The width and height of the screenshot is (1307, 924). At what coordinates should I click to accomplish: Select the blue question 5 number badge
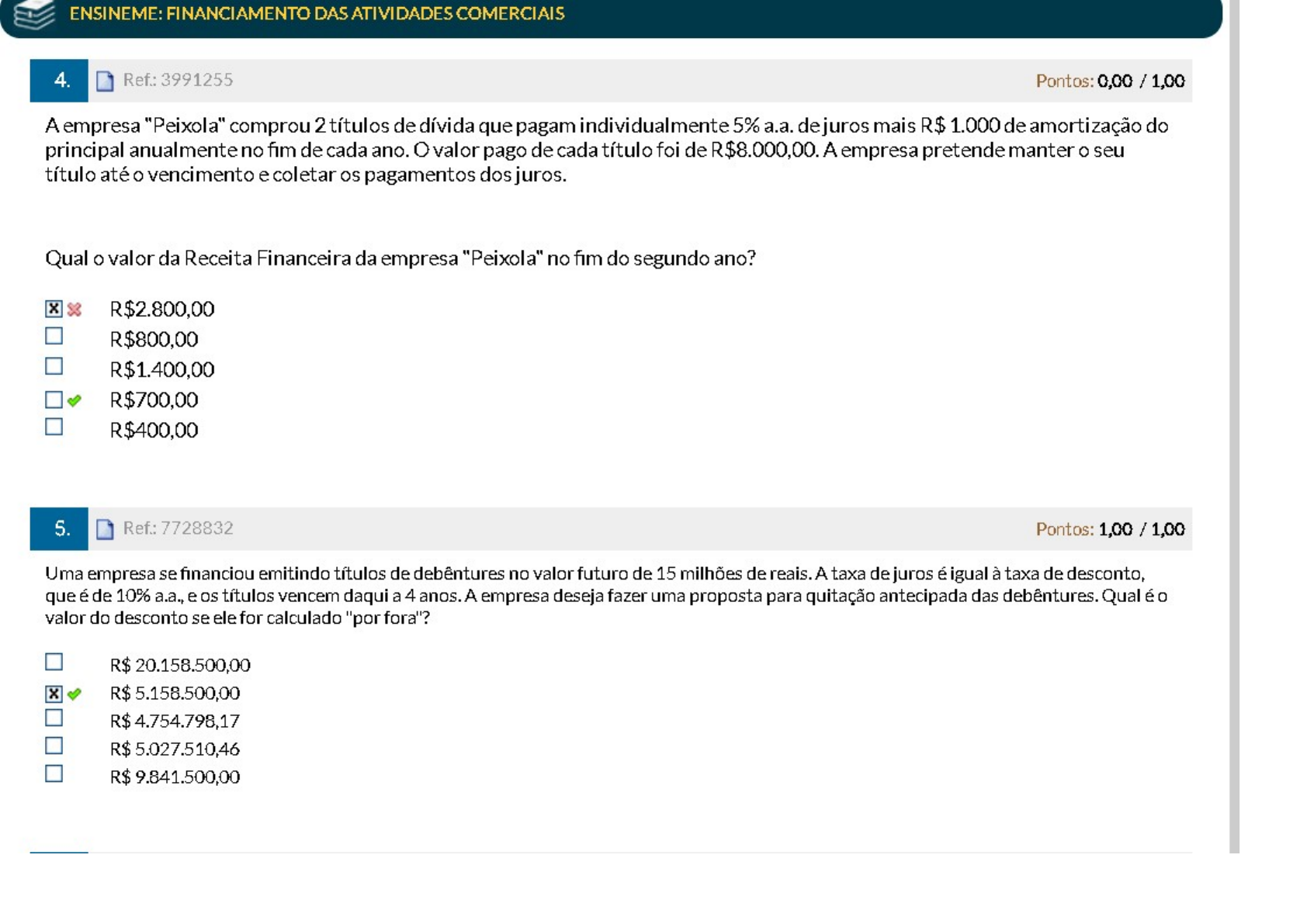pyautogui.click(x=59, y=529)
